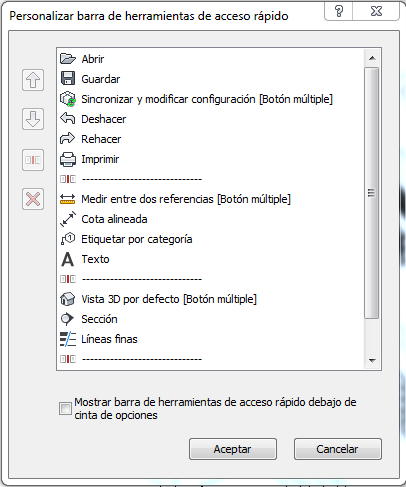
Task: Click the Cancelar button
Action: point(338,449)
